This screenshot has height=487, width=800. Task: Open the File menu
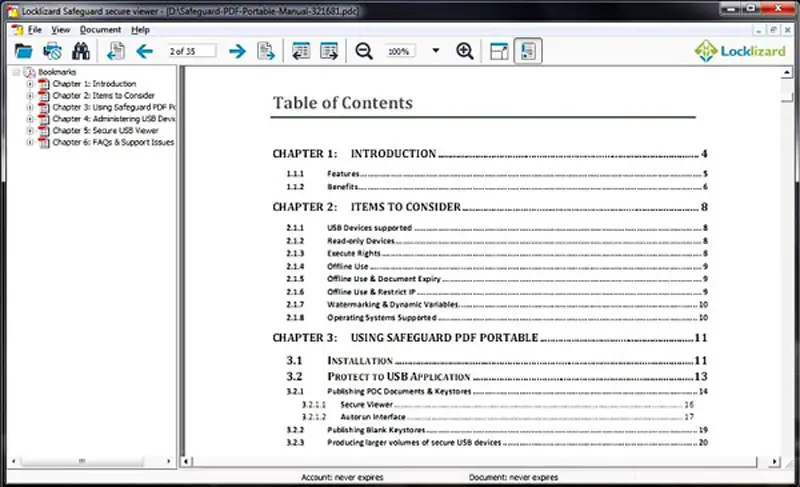pyautogui.click(x=35, y=30)
